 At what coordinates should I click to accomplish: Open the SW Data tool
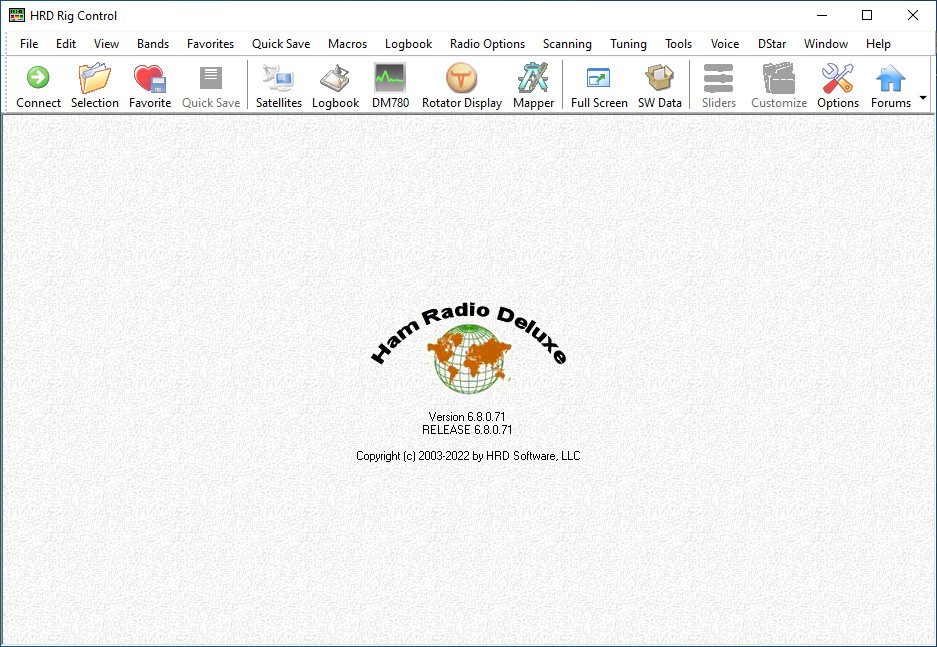659,85
